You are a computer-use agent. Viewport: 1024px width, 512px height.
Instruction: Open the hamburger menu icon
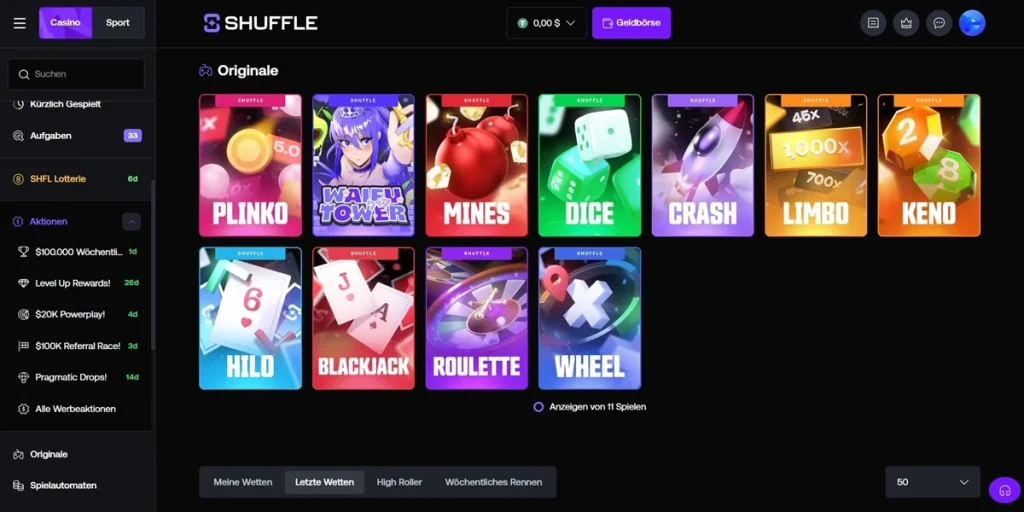coord(20,23)
